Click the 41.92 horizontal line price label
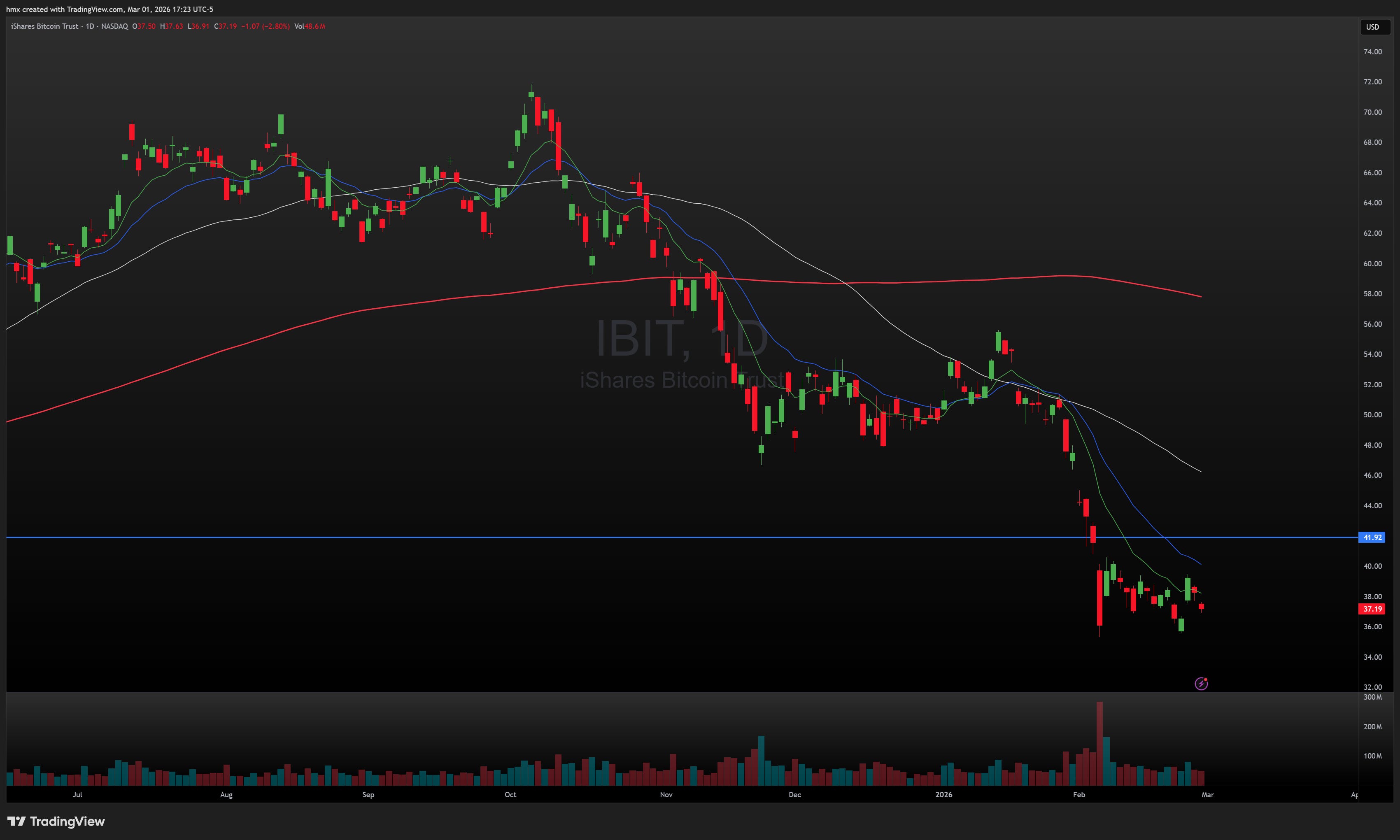Screen dimensions: 1400x840 coord(1372,537)
